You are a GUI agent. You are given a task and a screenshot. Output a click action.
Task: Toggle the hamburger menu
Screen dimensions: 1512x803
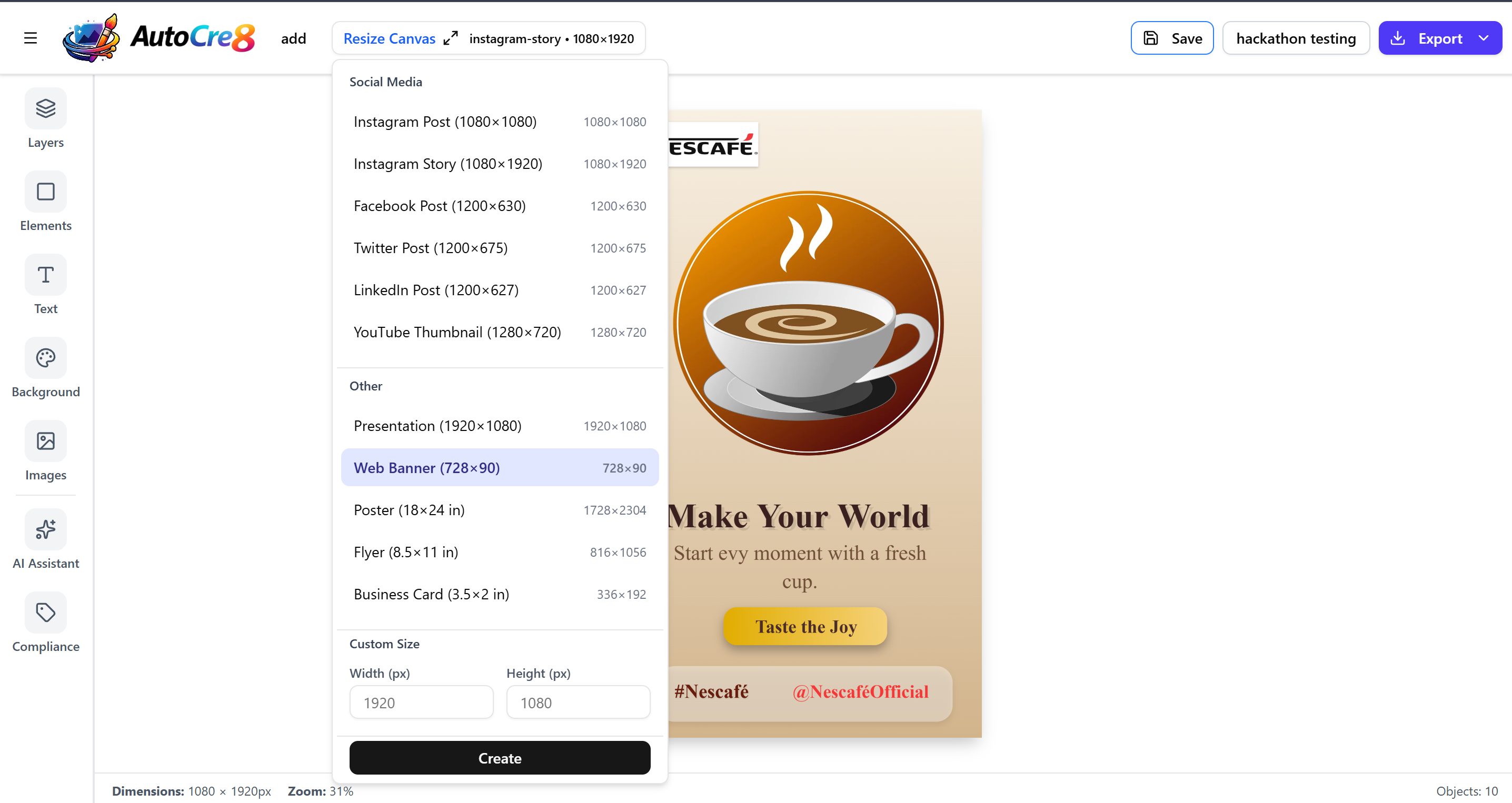[x=31, y=38]
